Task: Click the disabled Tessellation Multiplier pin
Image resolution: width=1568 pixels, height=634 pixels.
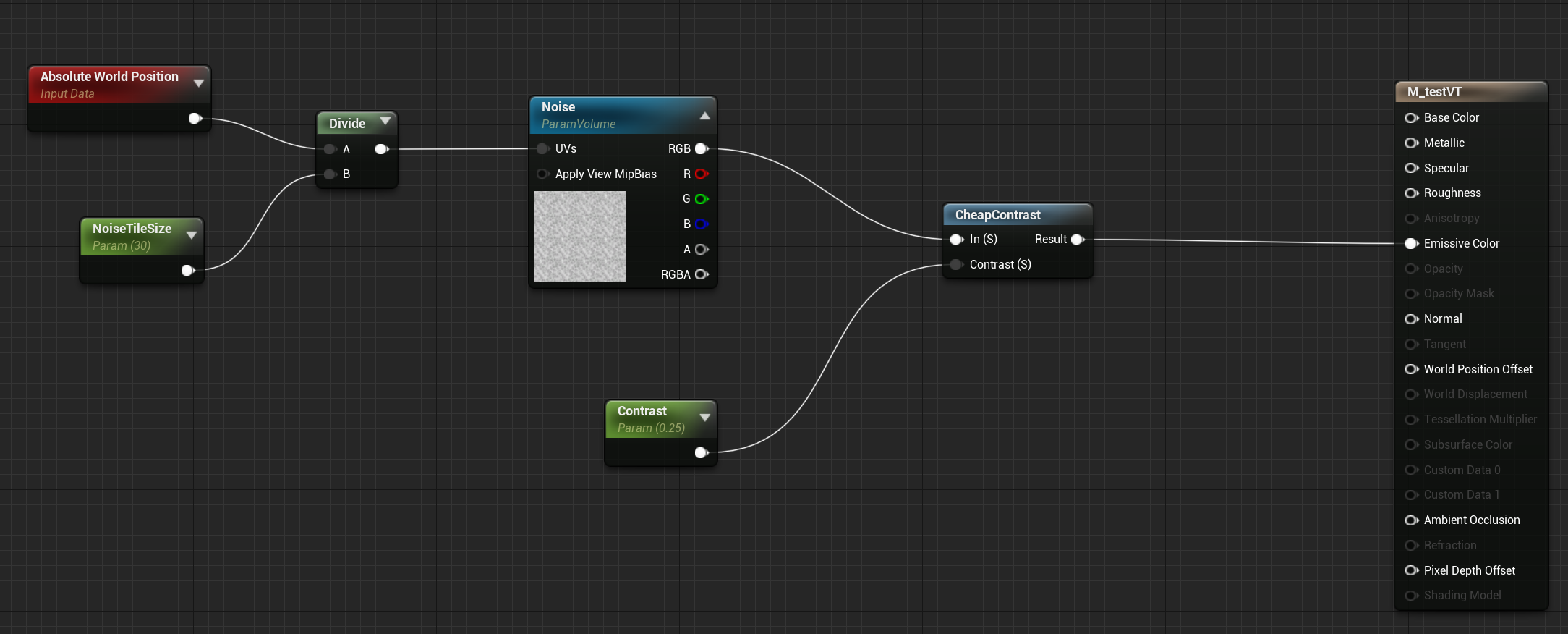Action: 1412,419
